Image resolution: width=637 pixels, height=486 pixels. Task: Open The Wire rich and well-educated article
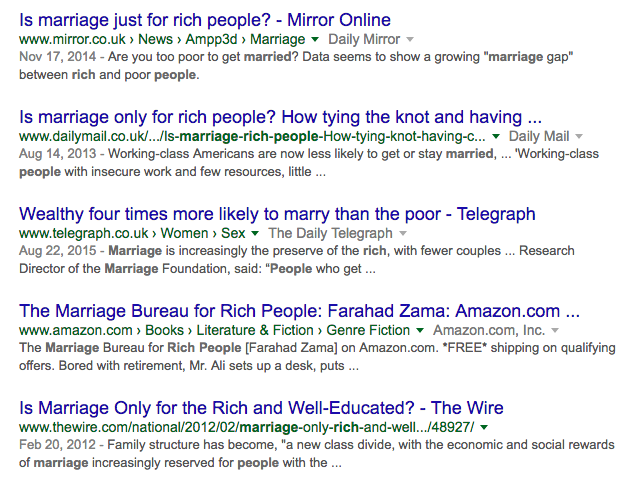coord(261,408)
